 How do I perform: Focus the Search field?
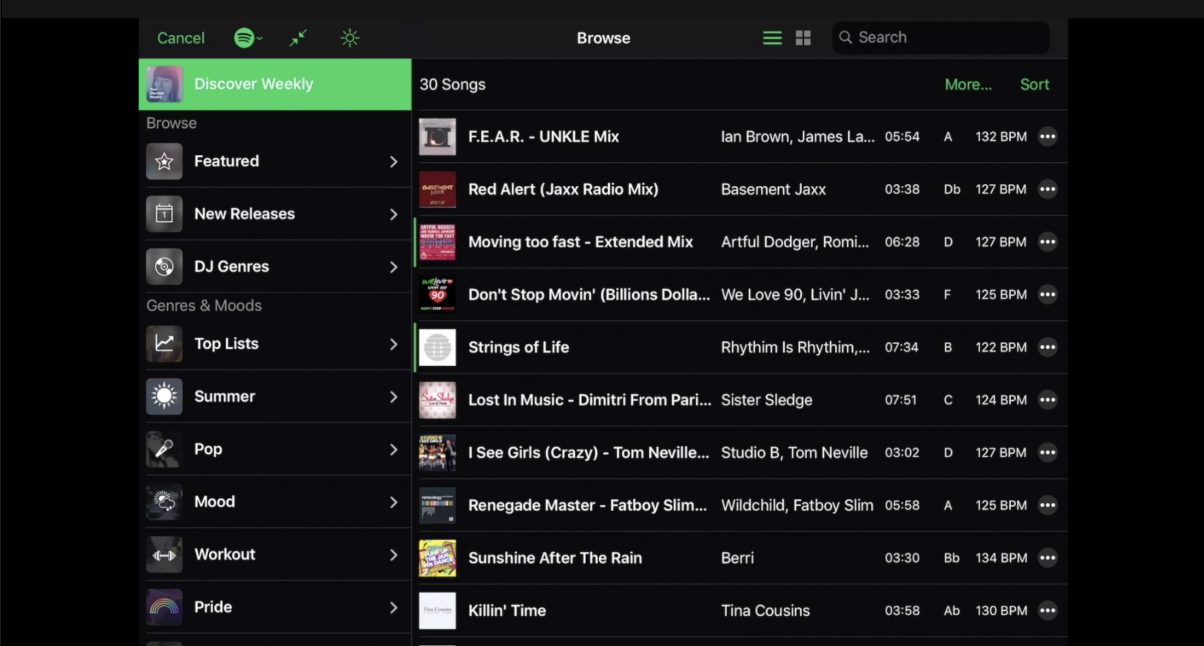coord(941,38)
